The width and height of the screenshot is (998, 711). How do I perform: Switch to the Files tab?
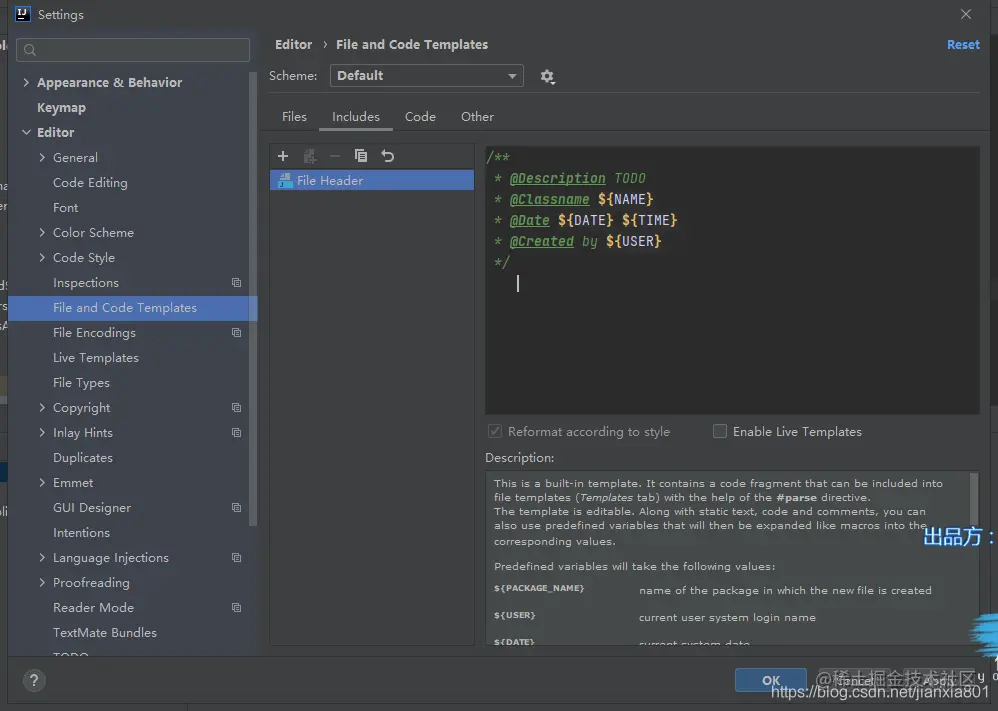point(294,116)
